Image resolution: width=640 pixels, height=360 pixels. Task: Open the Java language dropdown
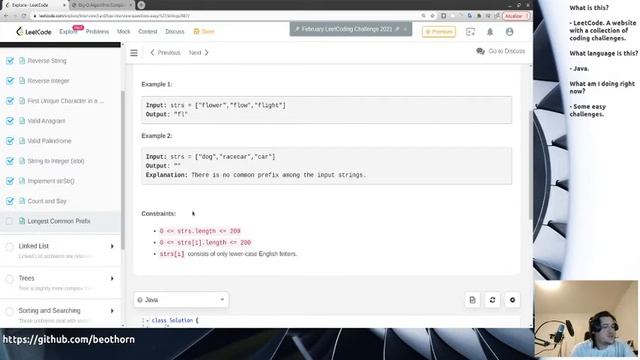[x=181, y=300]
